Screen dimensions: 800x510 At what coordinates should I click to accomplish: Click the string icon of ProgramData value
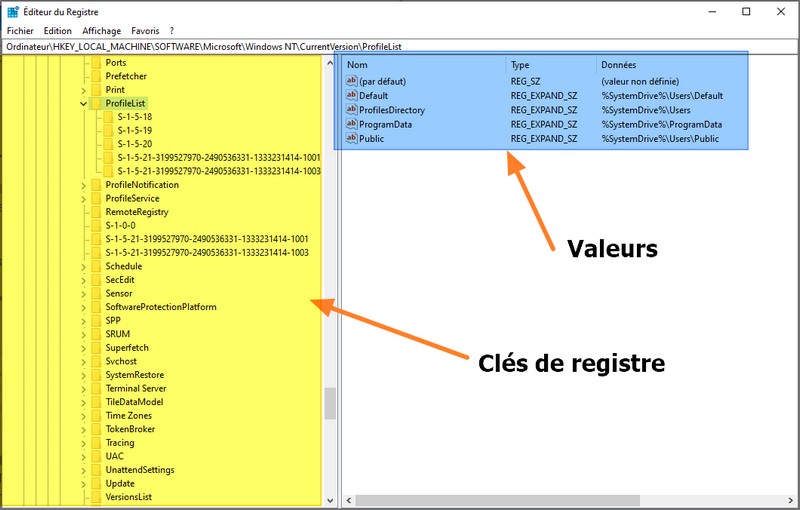pos(352,123)
